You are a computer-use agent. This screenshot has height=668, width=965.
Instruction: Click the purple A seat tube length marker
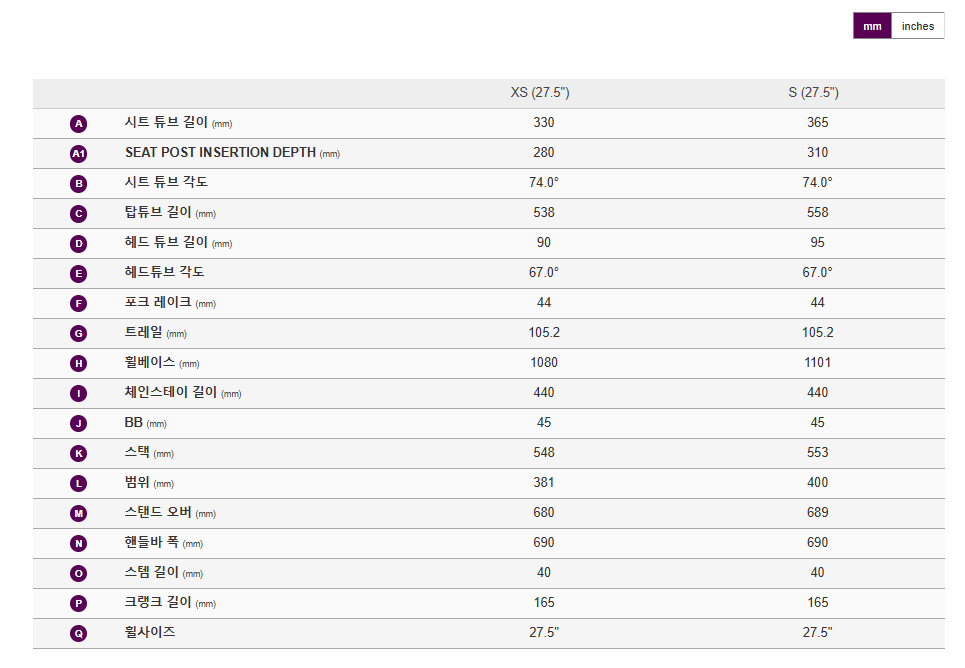pos(78,124)
